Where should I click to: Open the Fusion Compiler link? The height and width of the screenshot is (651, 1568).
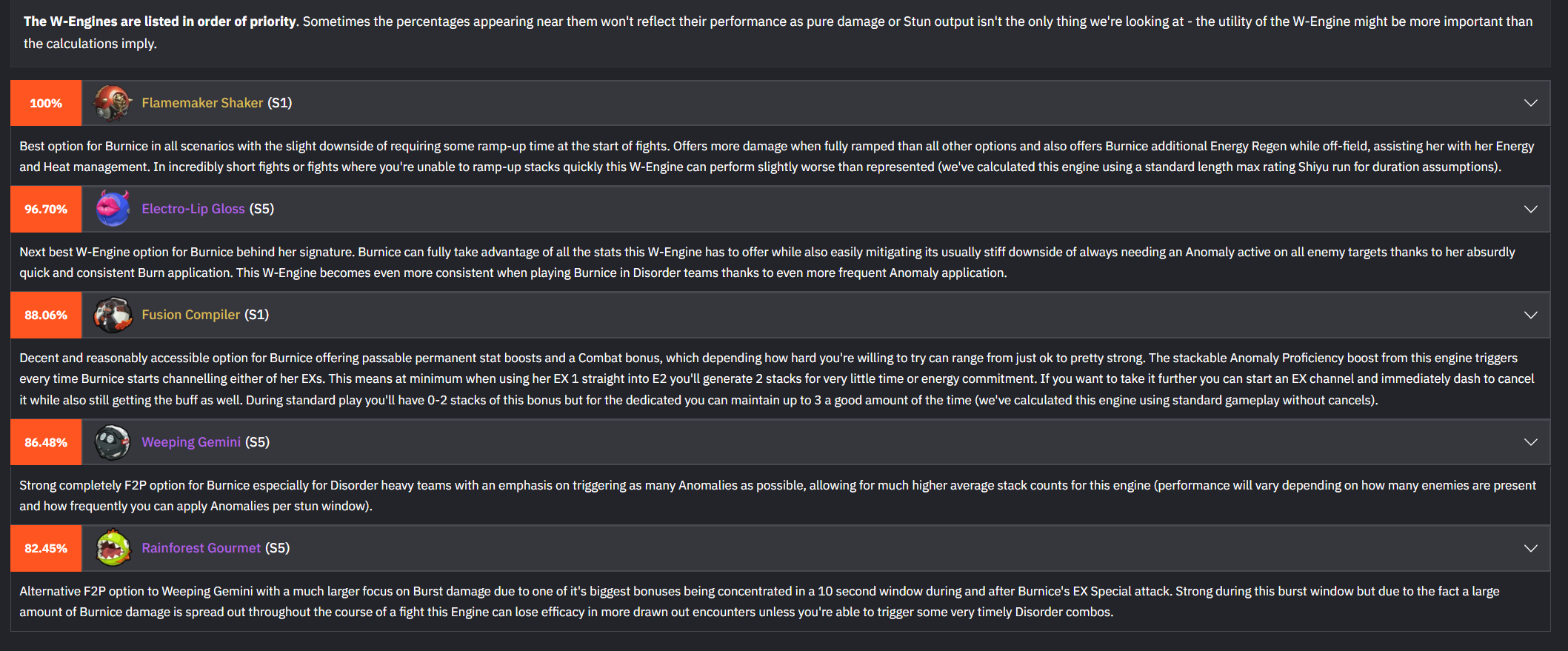tap(191, 315)
